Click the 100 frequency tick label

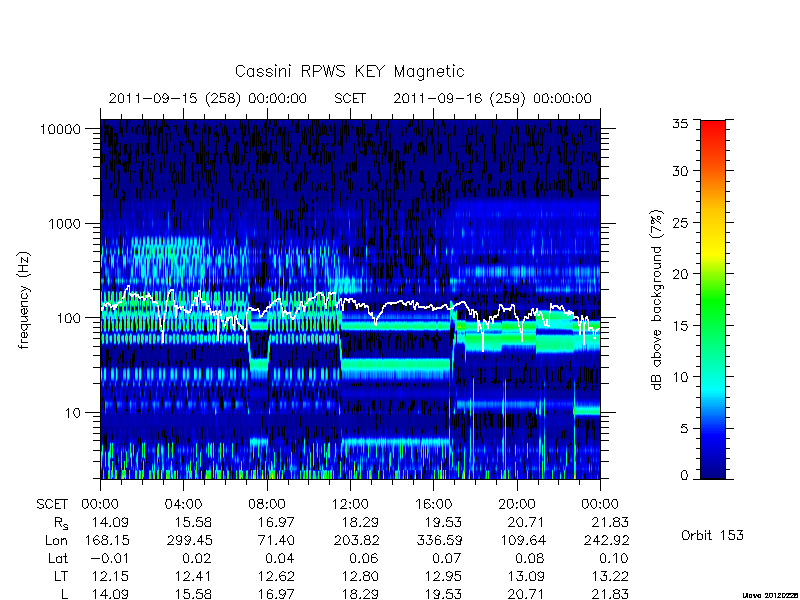[69, 318]
